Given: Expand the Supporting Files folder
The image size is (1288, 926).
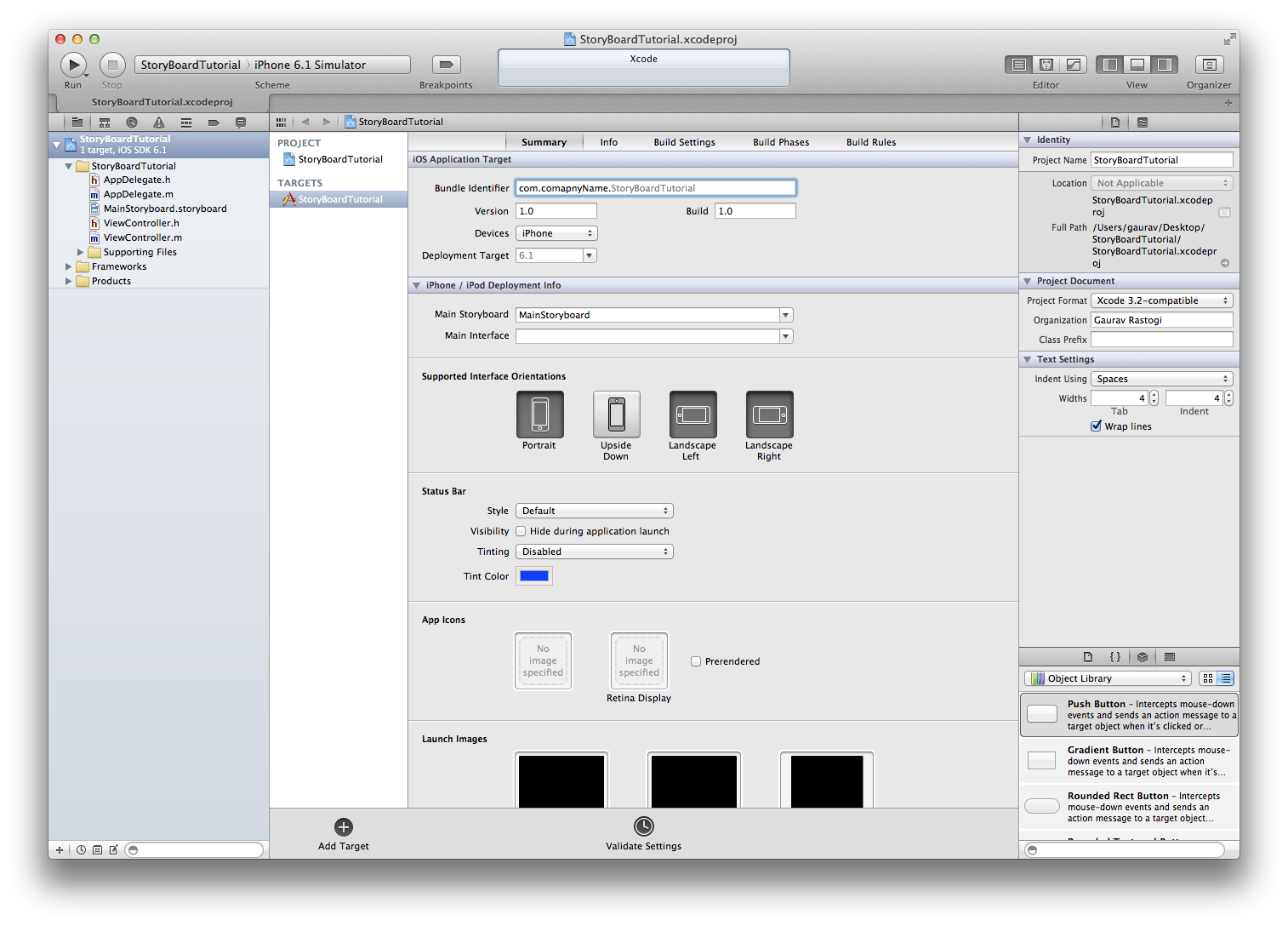Looking at the screenshot, I should tap(81, 252).
